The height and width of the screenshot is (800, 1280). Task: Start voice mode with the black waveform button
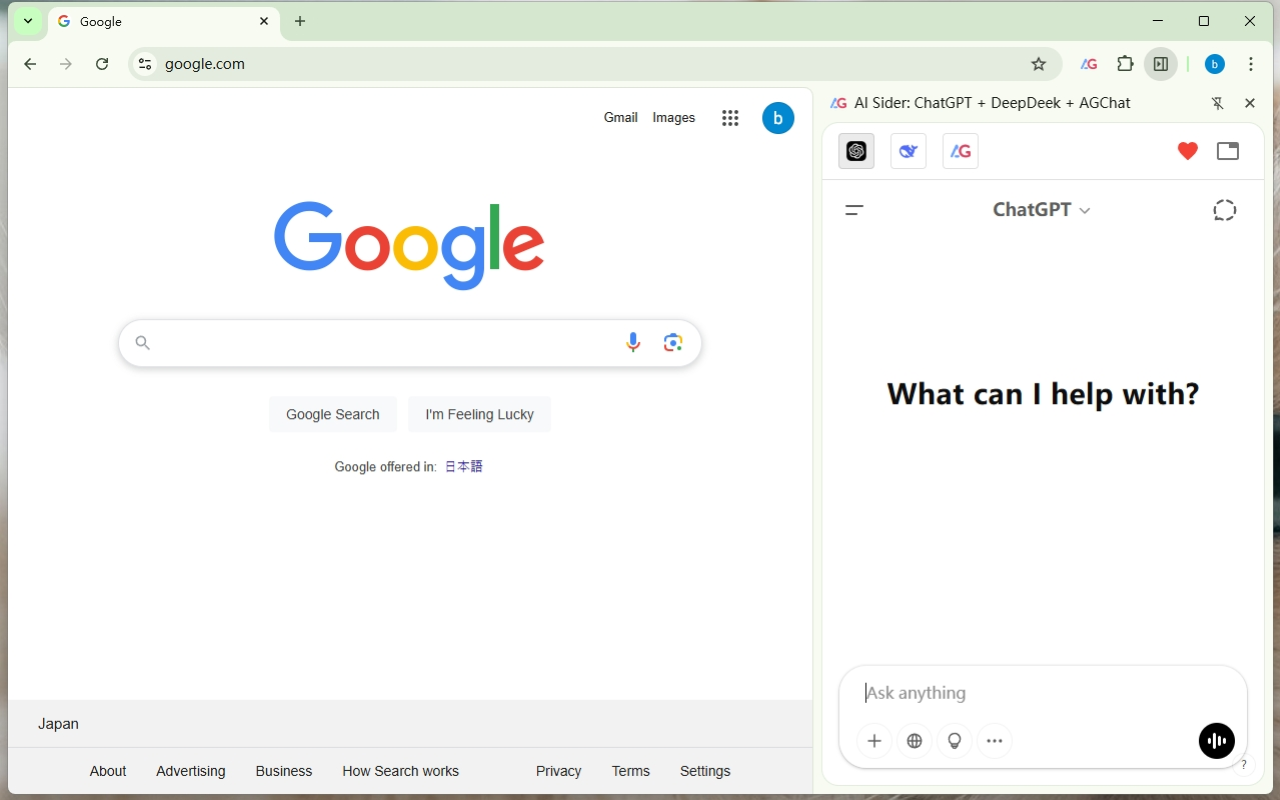pos(1217,741)
